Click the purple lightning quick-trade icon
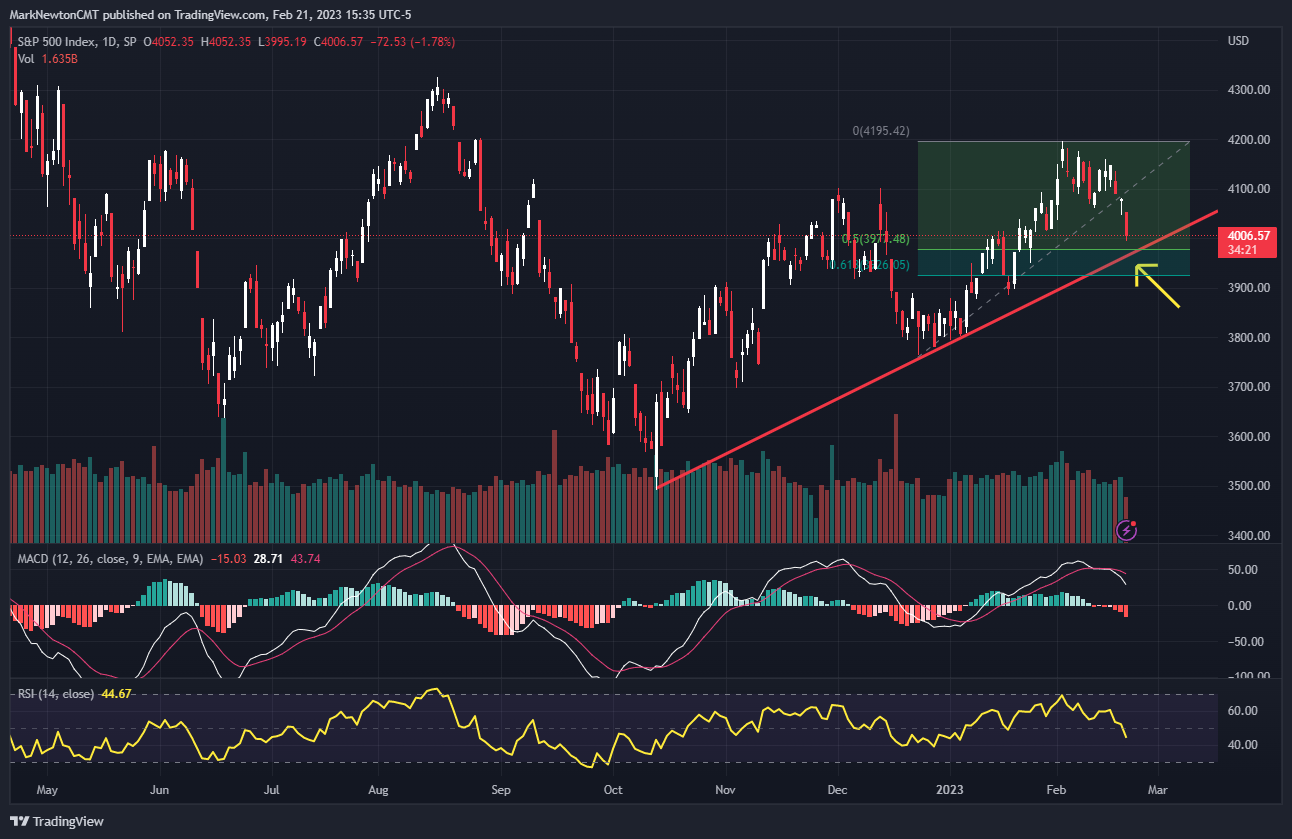 (x=1126, y=531)
